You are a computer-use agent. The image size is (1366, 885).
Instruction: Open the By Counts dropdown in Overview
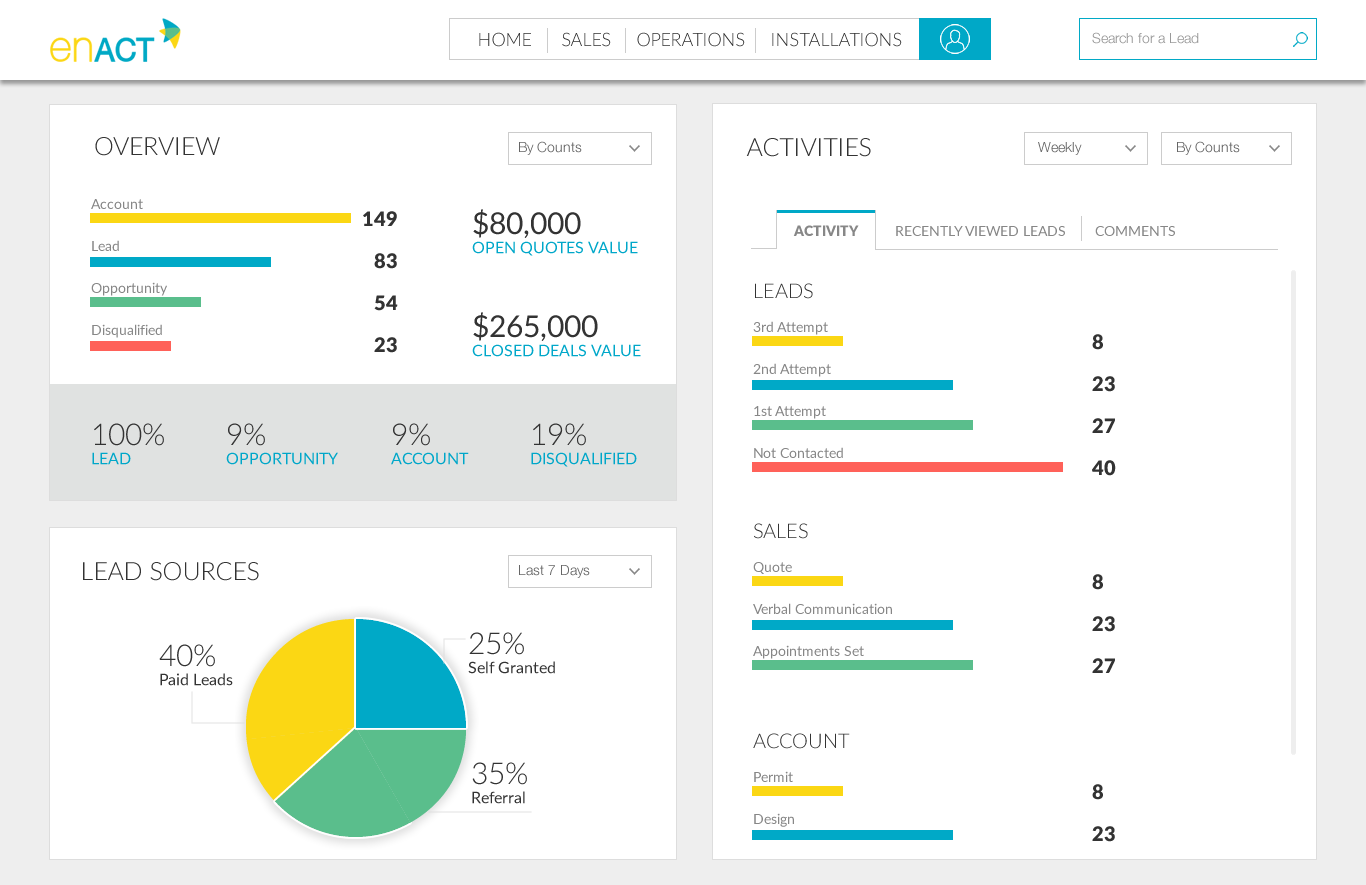tap(579, 147)
